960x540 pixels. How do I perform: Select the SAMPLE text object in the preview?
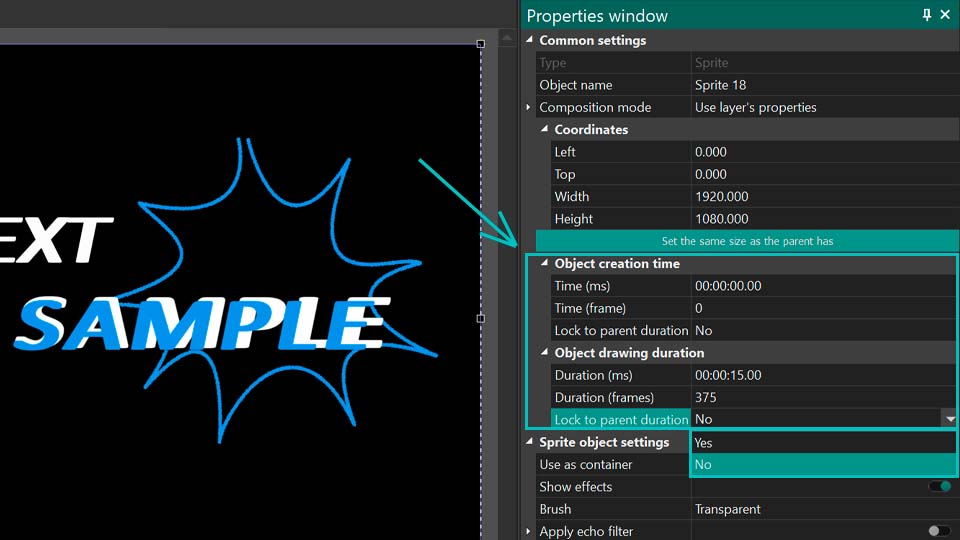202,323
